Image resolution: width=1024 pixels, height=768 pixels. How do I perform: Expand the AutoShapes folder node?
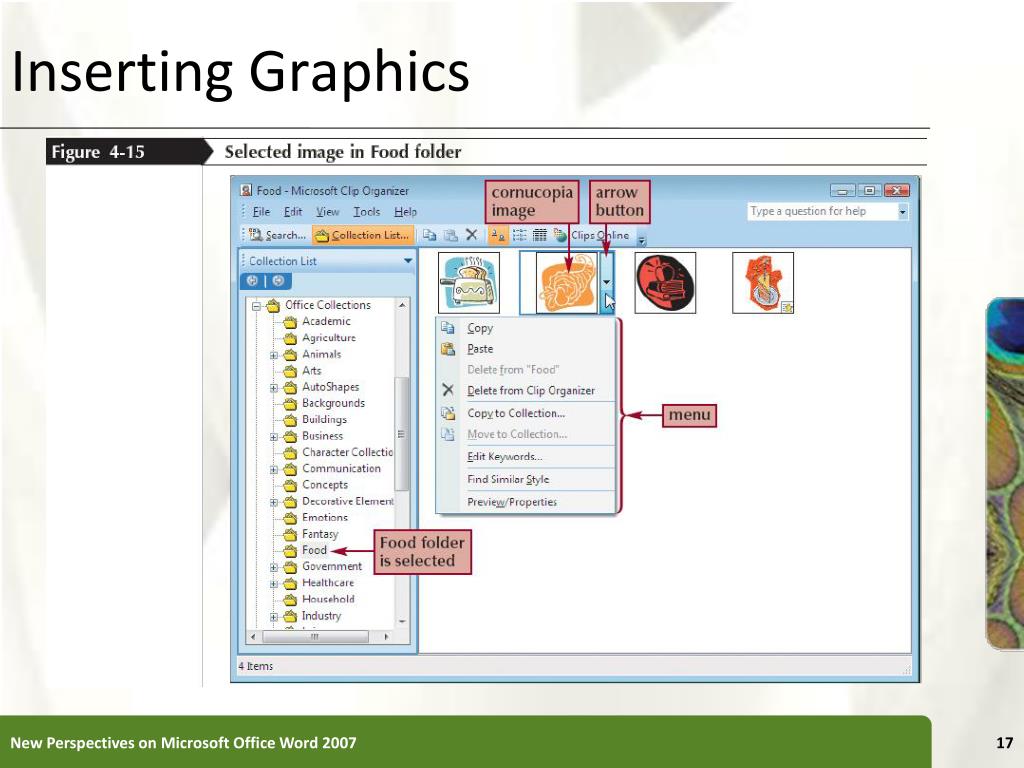[274, 388]
